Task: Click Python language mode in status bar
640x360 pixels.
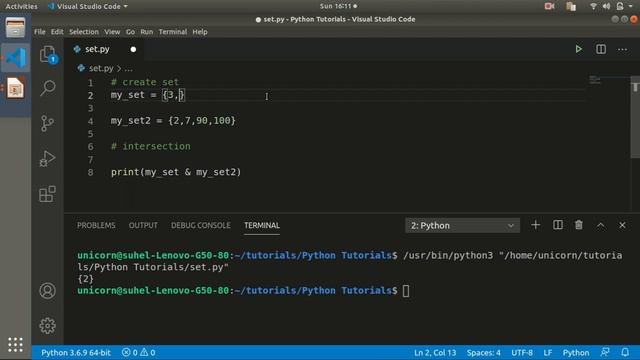Action: (x=576, y=352)
